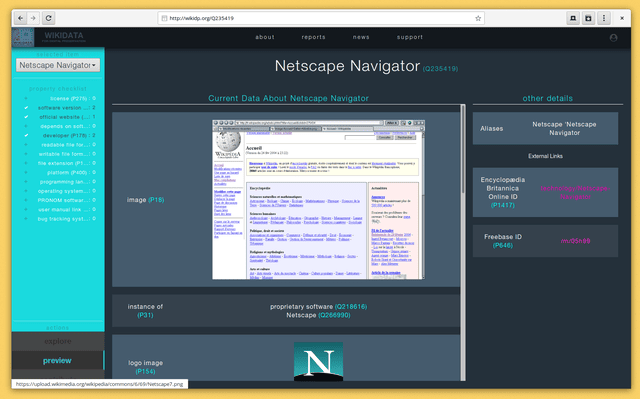Click the plus icon beside bug tracking system
This screenshot has width=640, height=399.
click(x=26, y=219)
